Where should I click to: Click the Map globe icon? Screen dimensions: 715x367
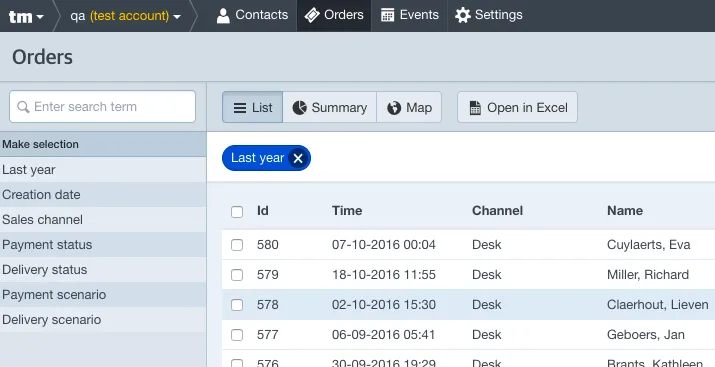pyautogui.click(x=394, y=108)
